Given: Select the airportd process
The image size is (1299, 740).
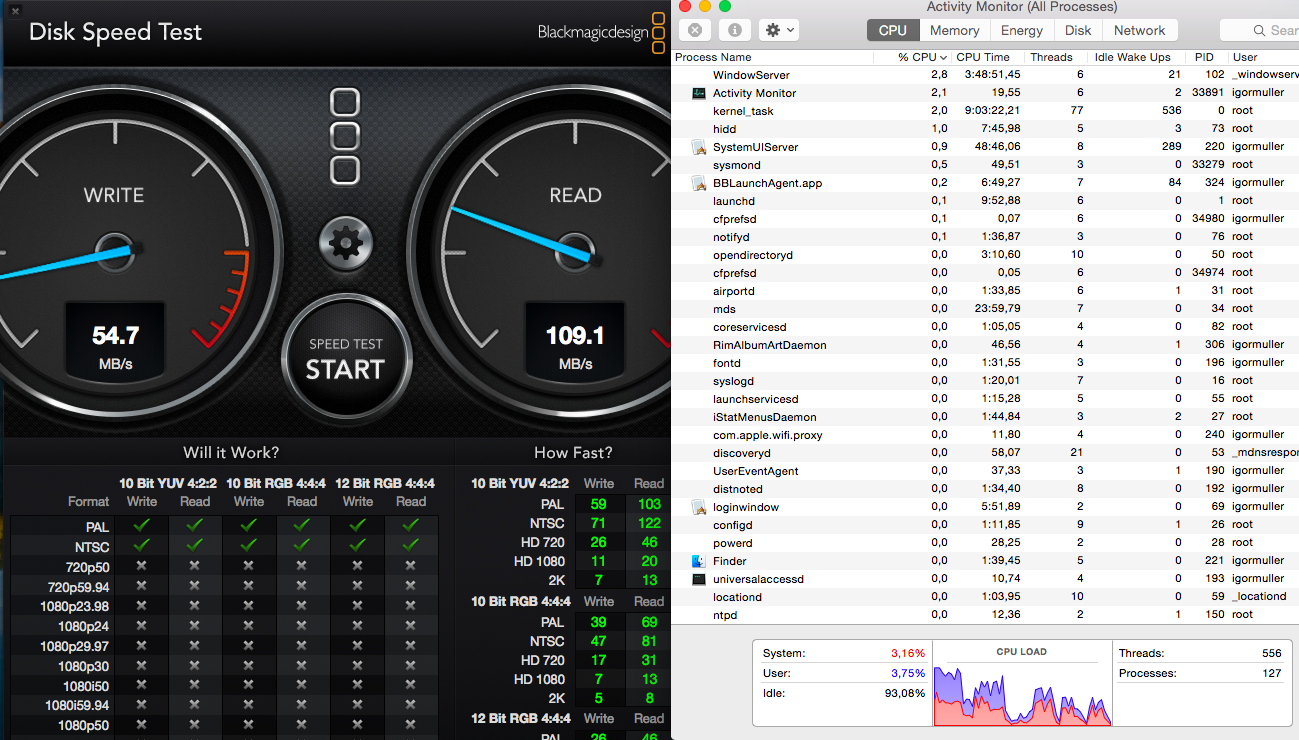Looking at the screenshot, I should pyautogui.click(x=985, y=291).
